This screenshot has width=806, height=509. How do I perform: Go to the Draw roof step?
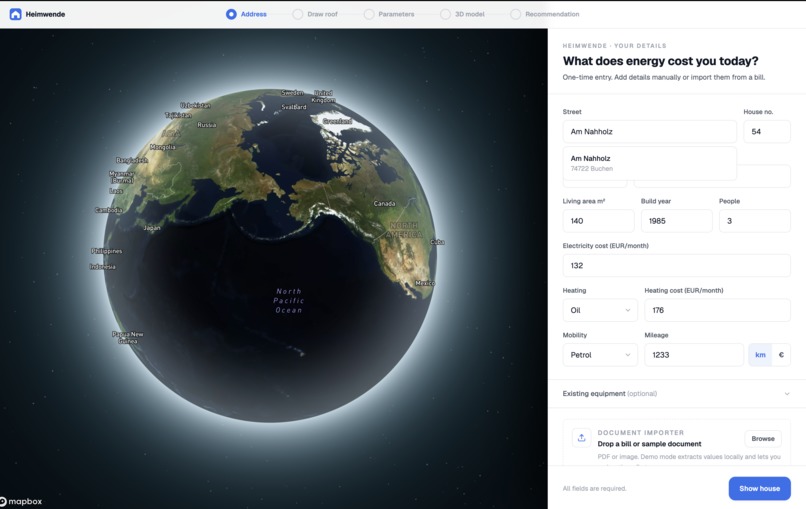tap(315, 14)
